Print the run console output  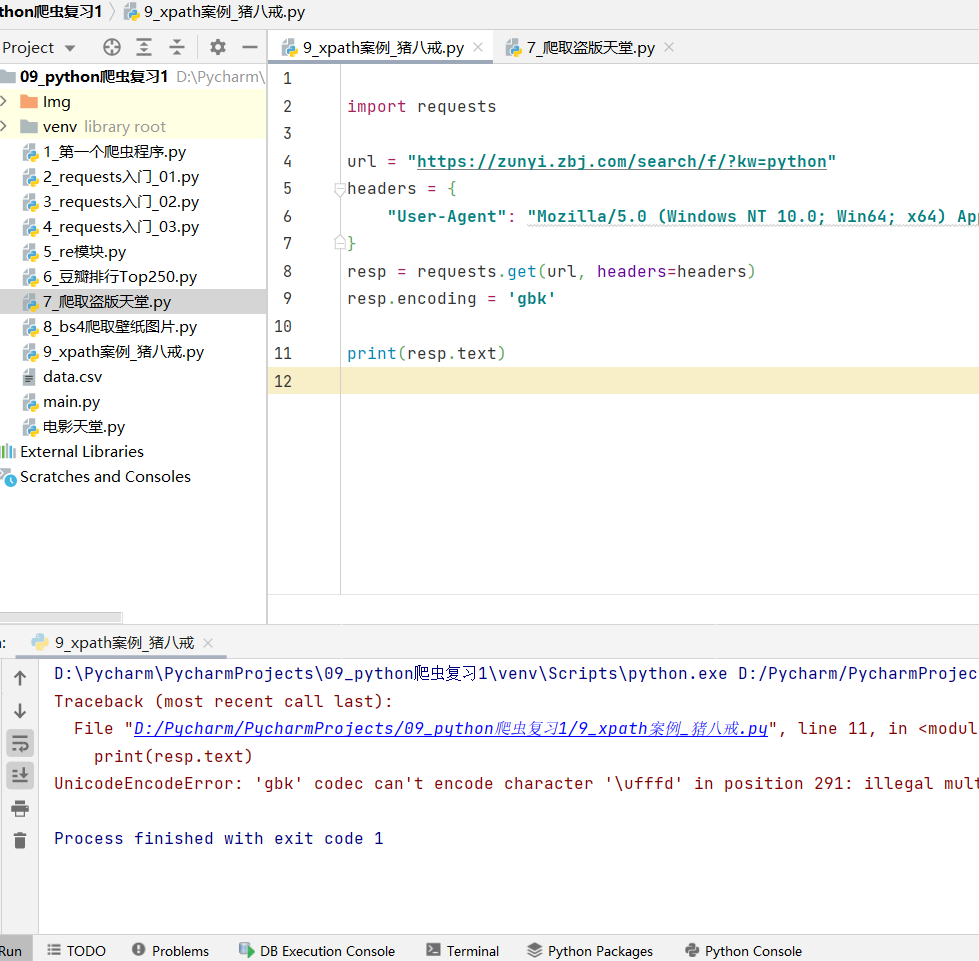point(20,809)
